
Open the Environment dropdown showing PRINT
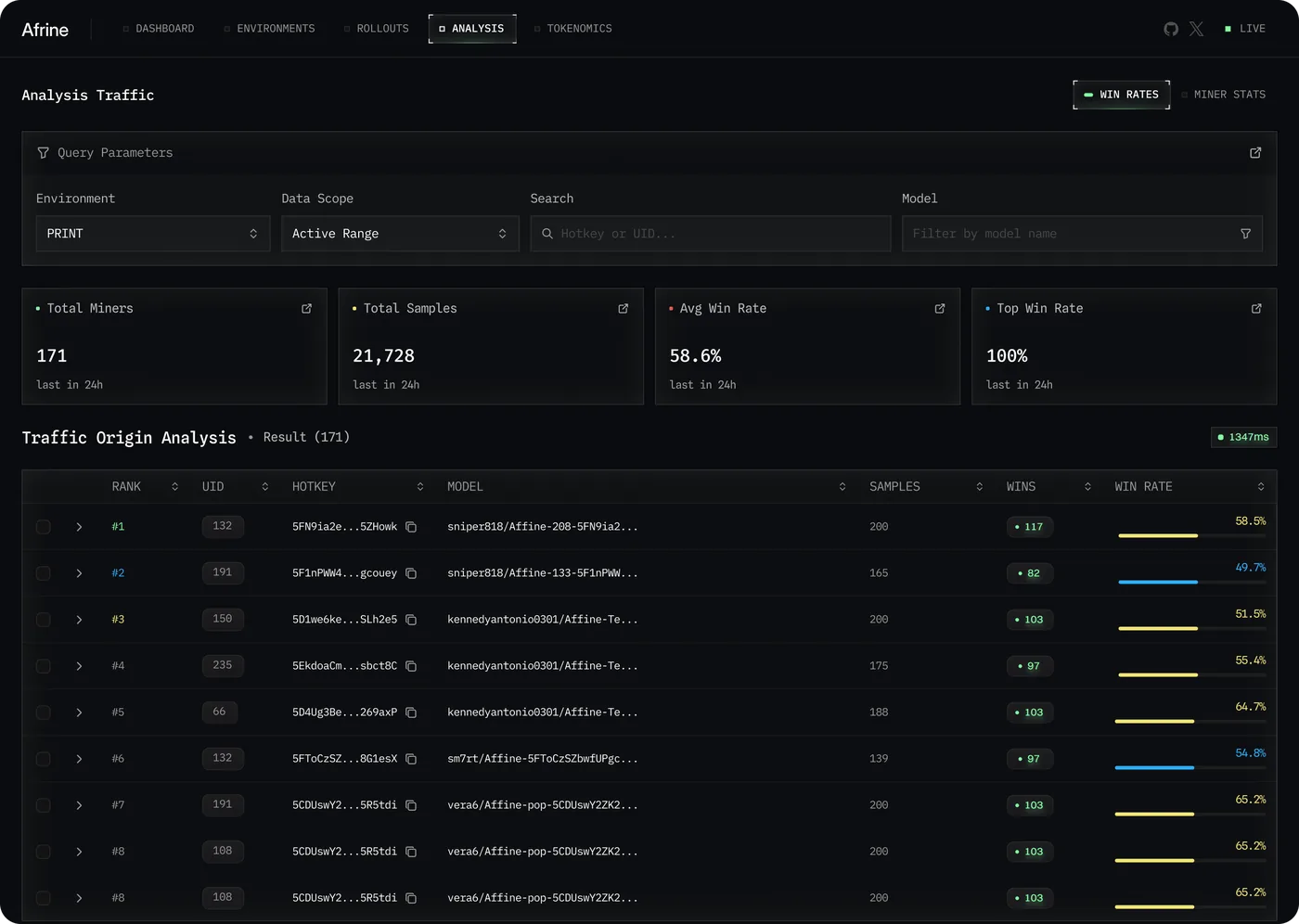point(153,234)
